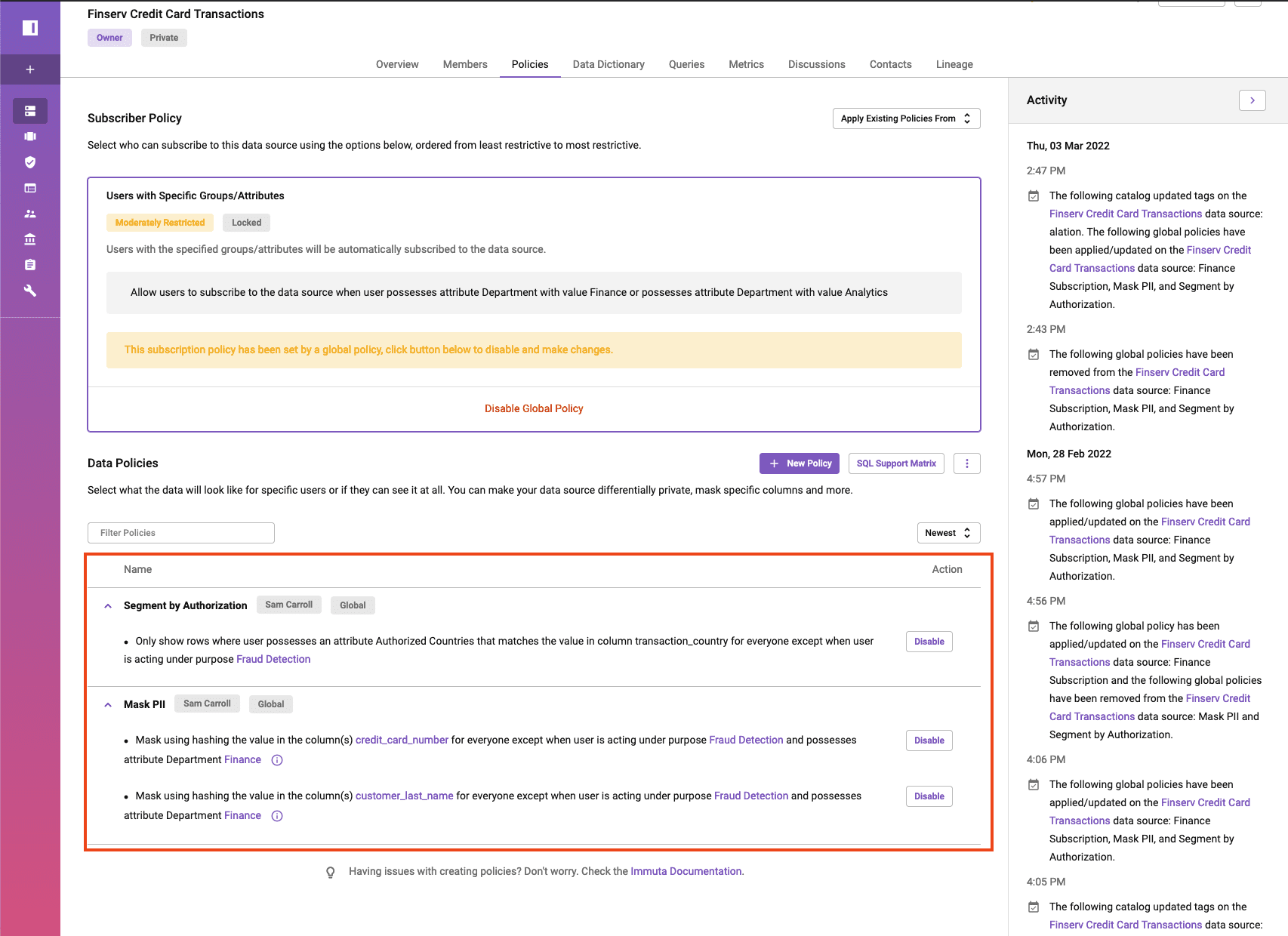Click the 2:43 PM activity calendar icon
Screen dimensions: 1288x936
tap(1034, 355)
